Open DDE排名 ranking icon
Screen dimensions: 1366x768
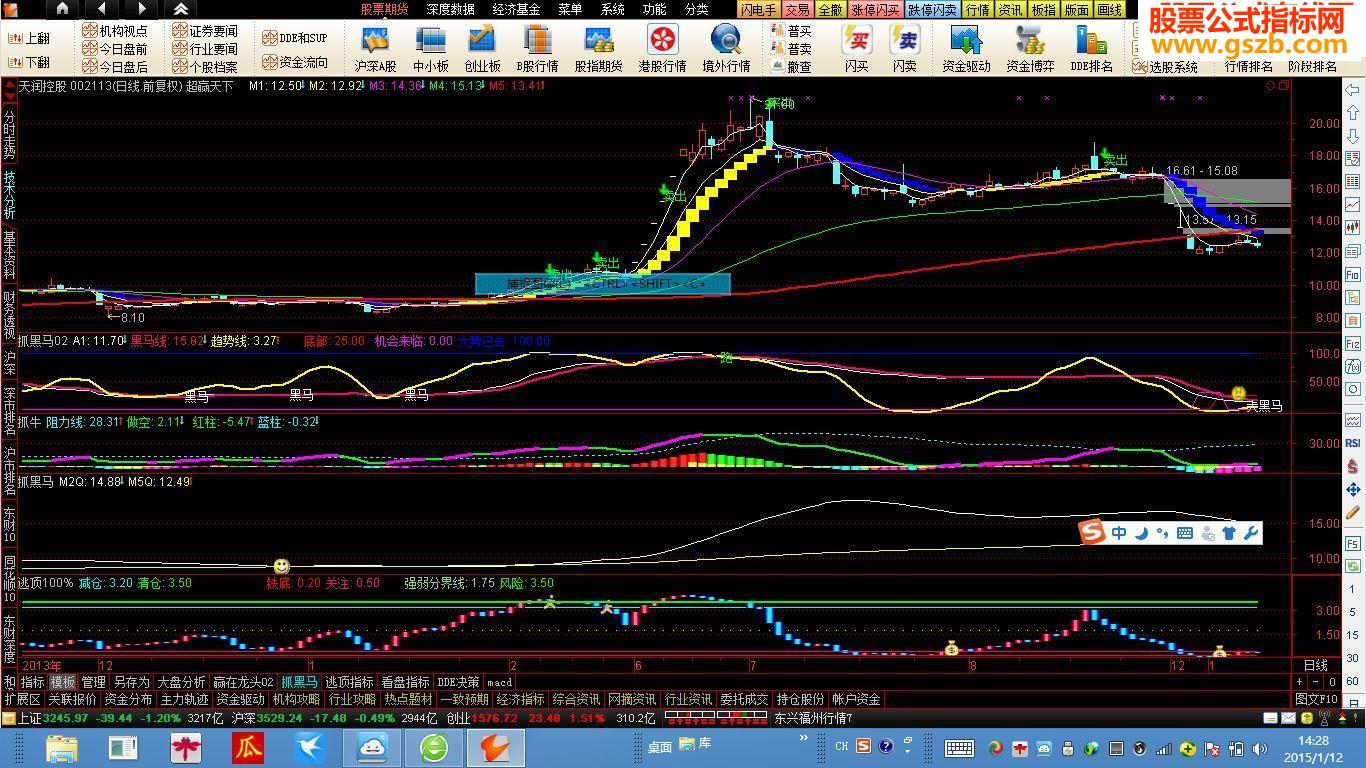pyautogui.click(x=1092, y=49)
